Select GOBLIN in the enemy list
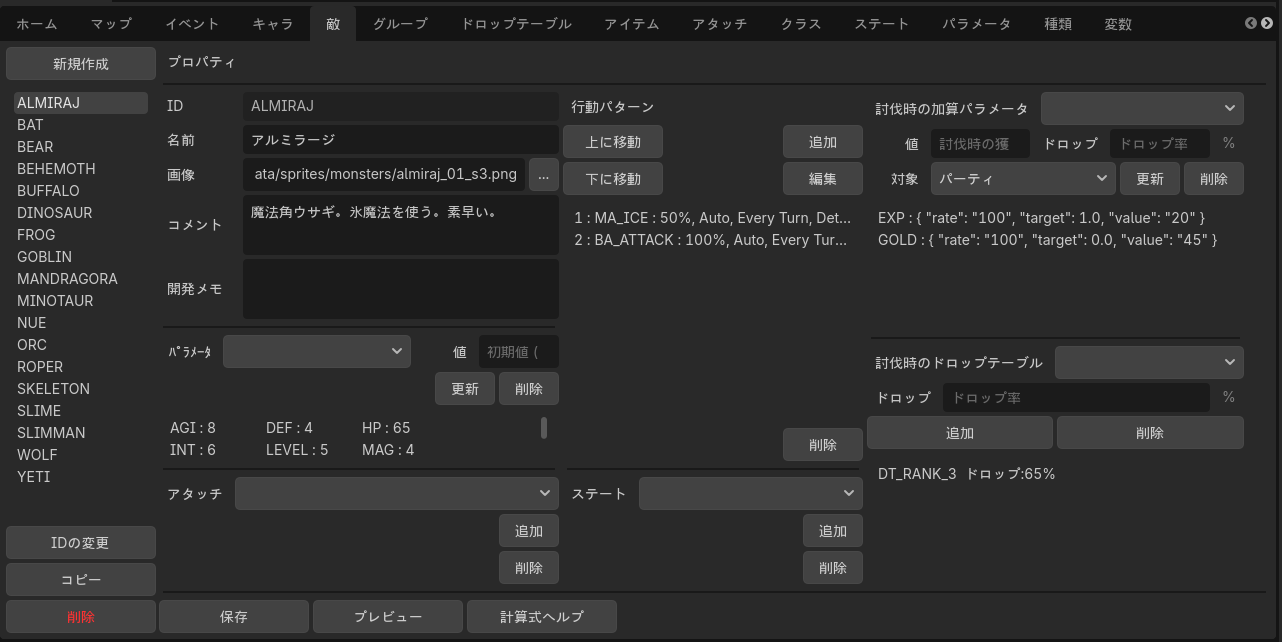1282x642 pixels. pyautogui.click(x=80, y=257)
